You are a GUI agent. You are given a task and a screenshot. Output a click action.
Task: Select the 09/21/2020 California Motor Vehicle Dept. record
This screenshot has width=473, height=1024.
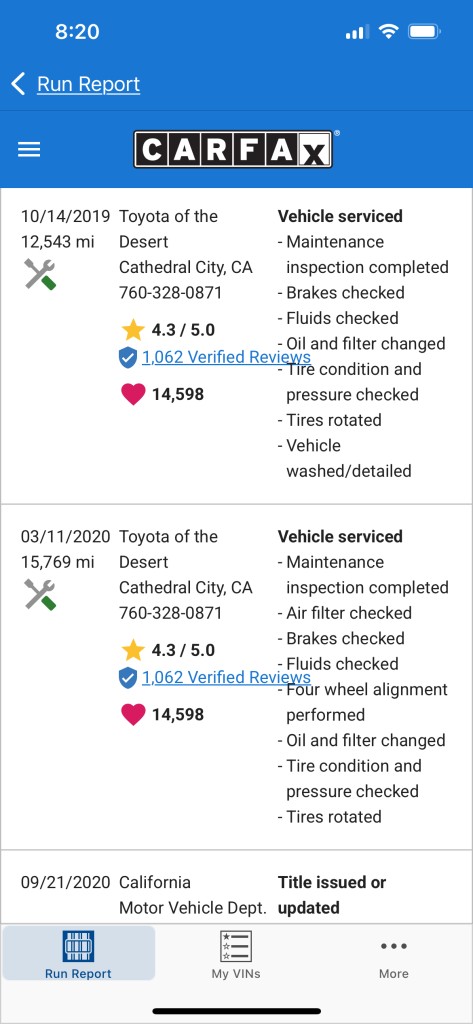(236, 887)
